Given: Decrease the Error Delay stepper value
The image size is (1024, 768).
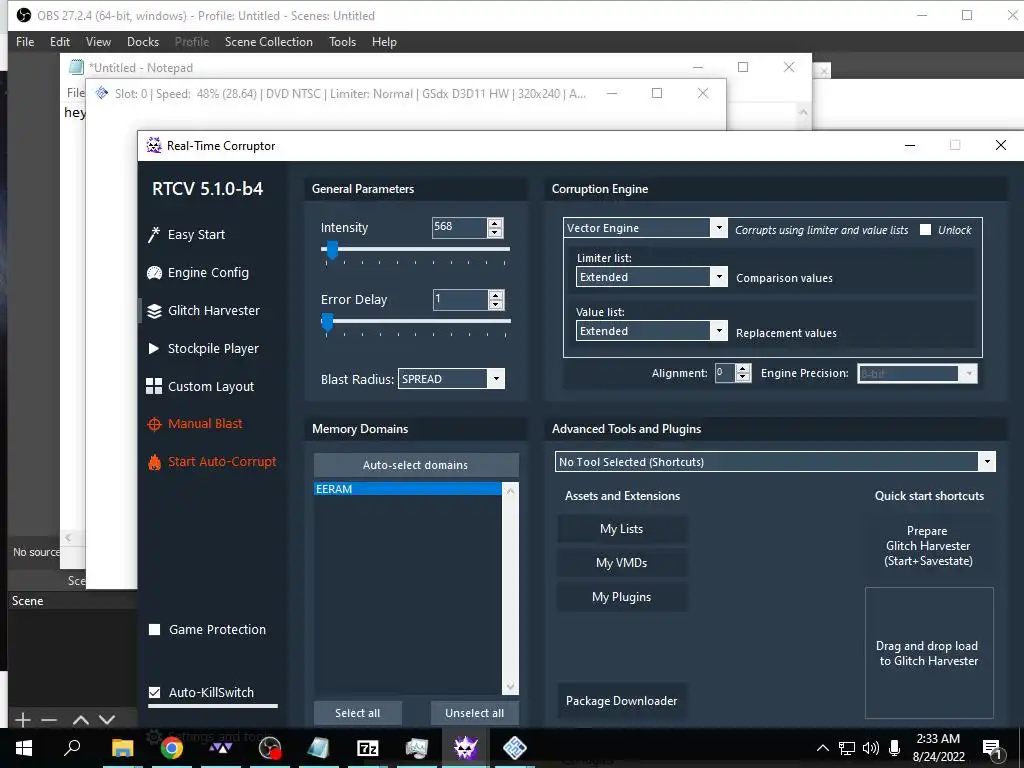Looking at the screenshot, I should point(496,304).
